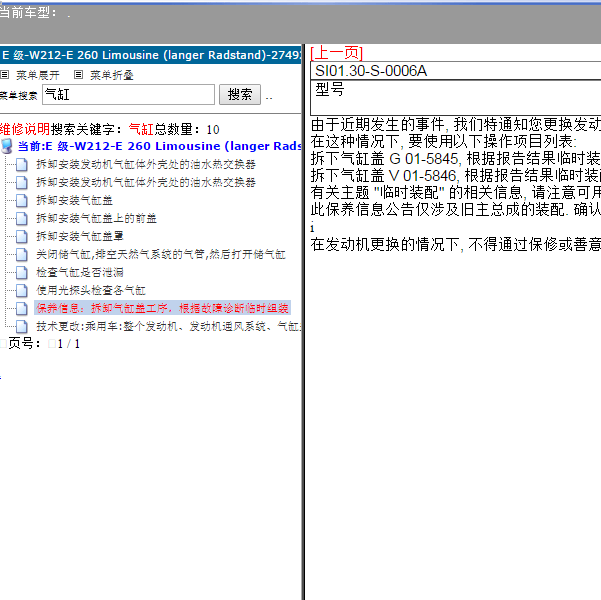Open 拆卸安装气缸盖上的前盖 document
The width and height of the screenshot is (601, 600).
(x=96, y=218)
